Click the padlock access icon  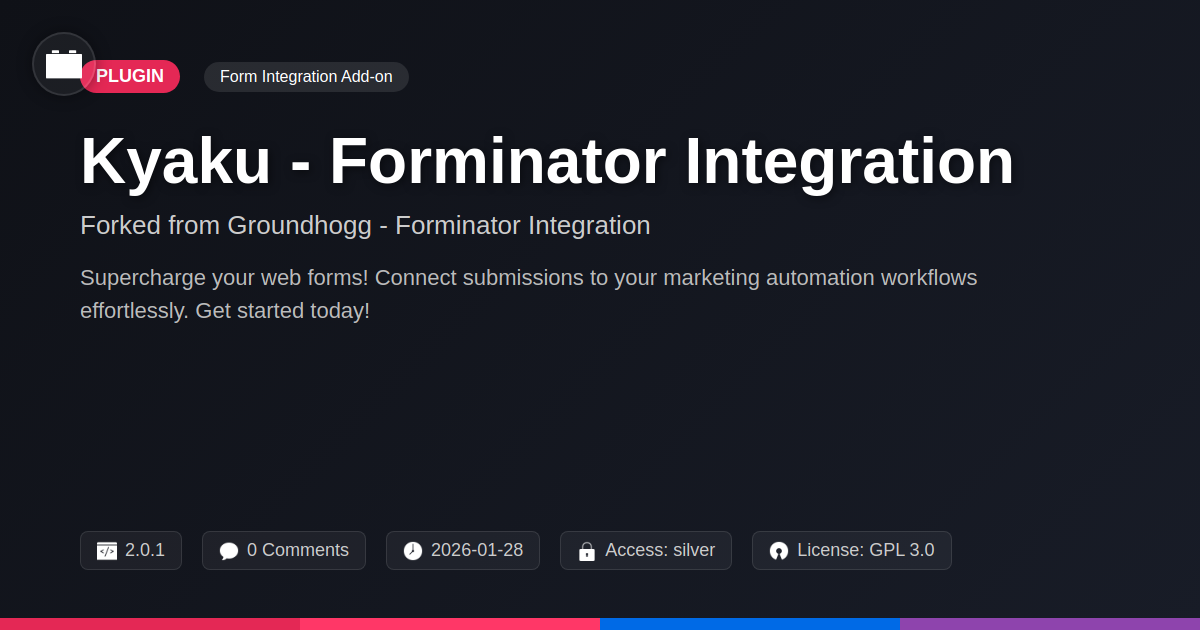pyautogui.click(x=587, y=551)
